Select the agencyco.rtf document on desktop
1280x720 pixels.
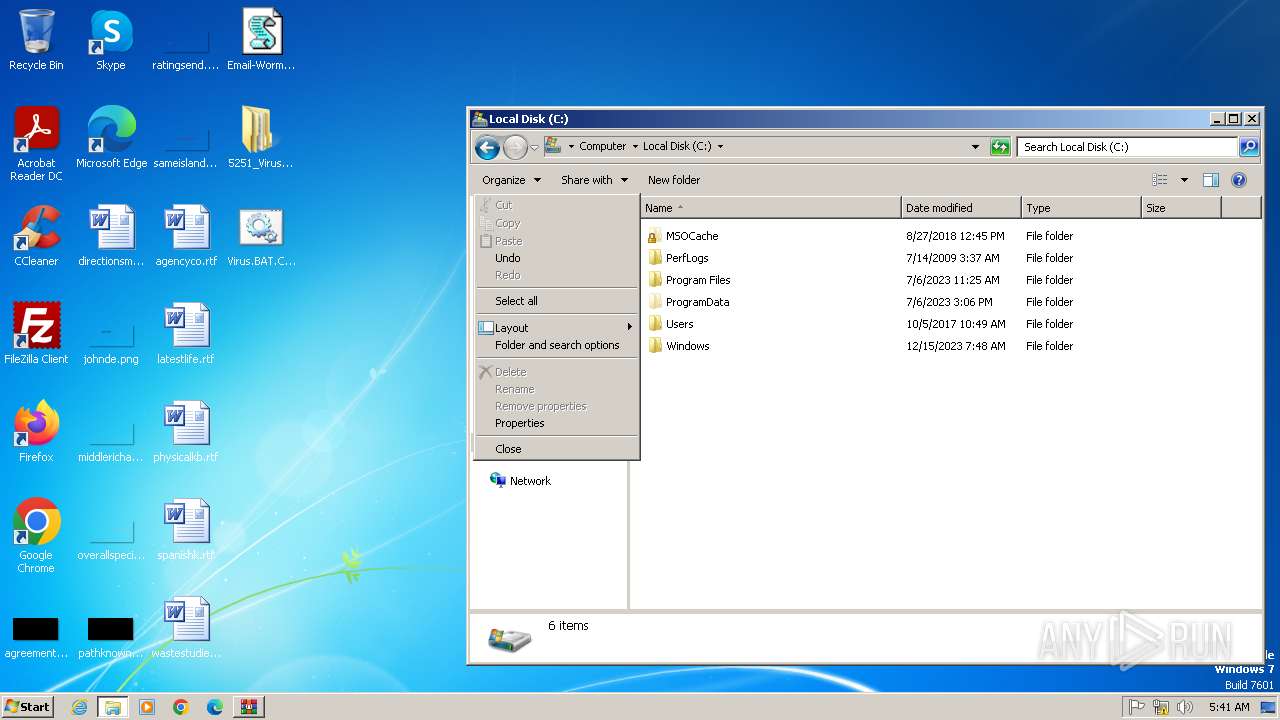coord(186,236)
